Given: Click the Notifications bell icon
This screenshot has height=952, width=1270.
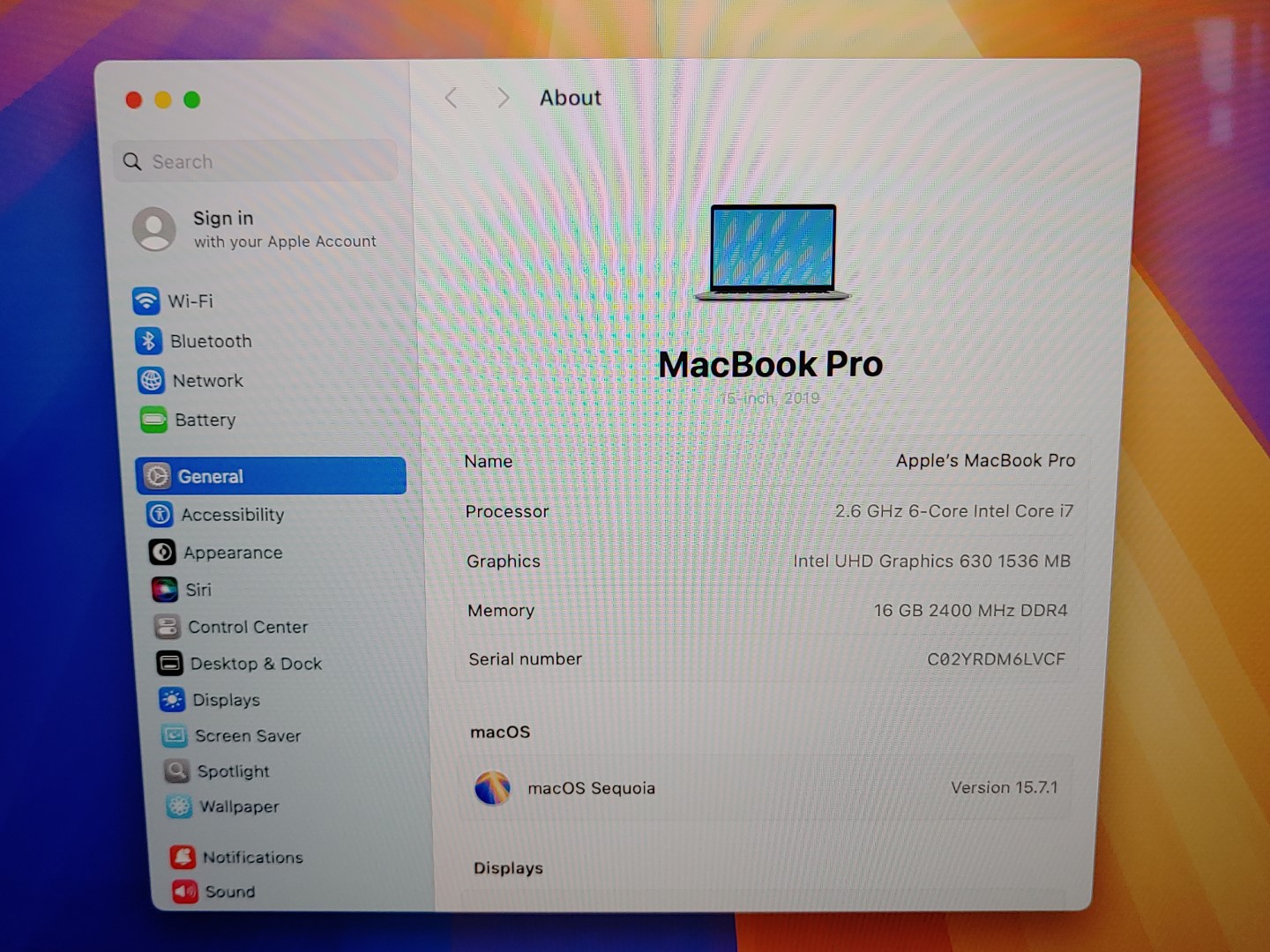Looking at the screenshot, I should tap(183, 856).
